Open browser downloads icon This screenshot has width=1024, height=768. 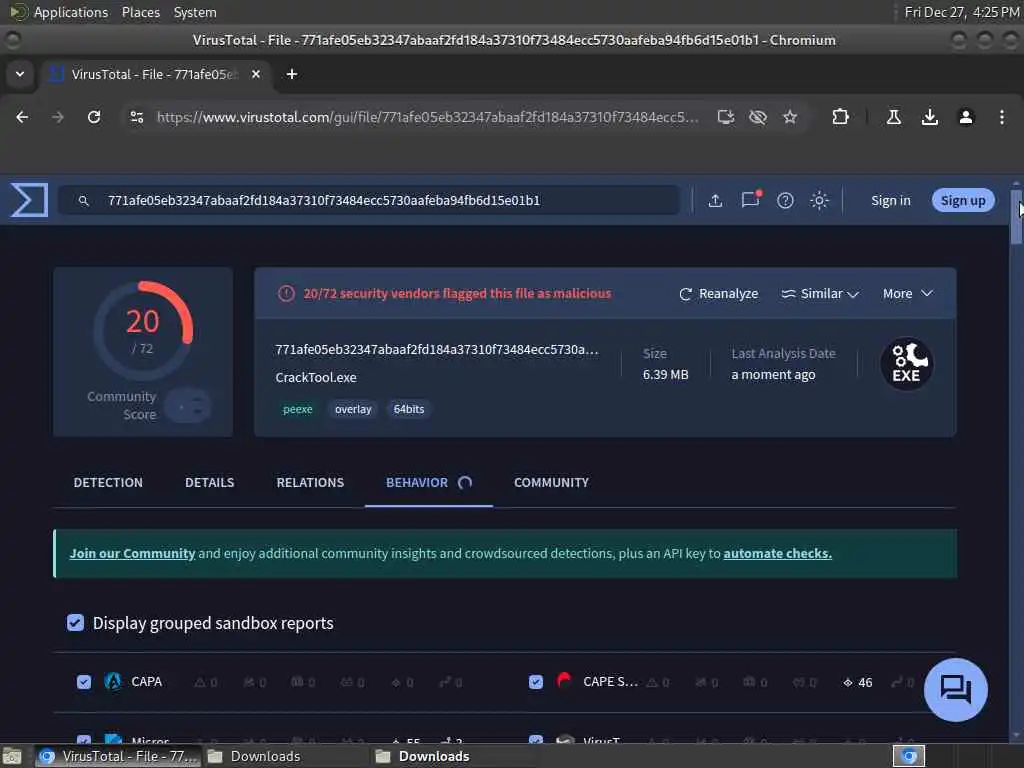930,117
